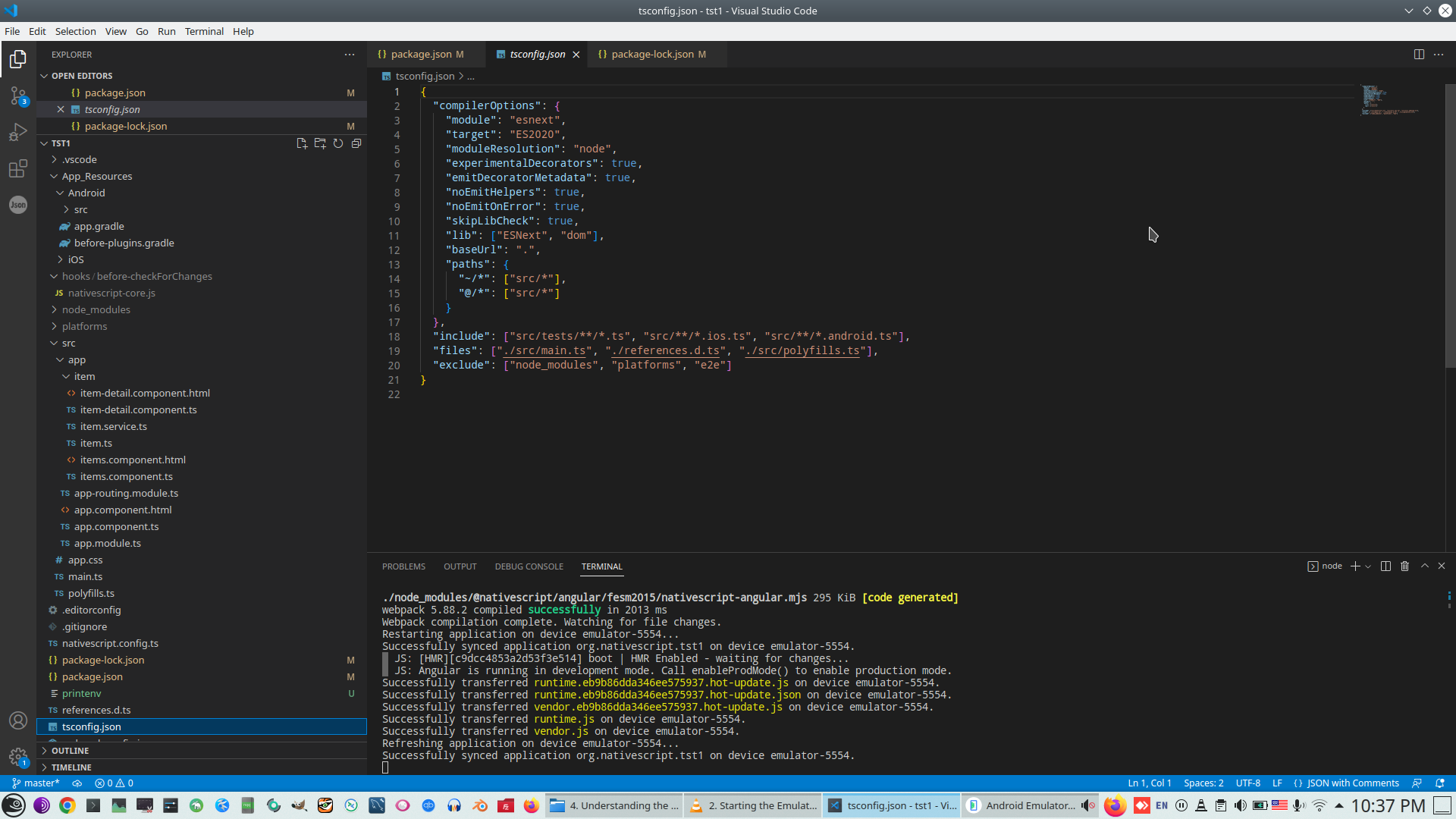Switch to the package-lock.json tab

tap(652, 55)
